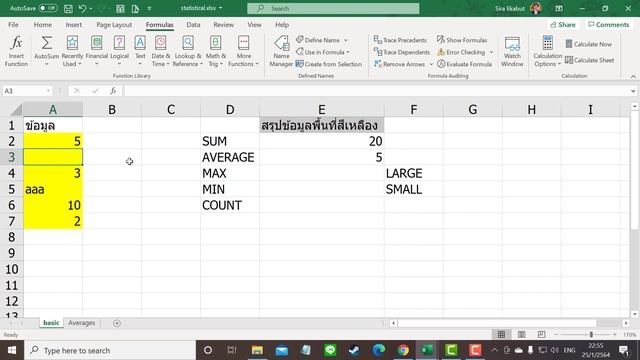640x360 pixels.
Task: Click the AutoSum sigma icon
Action: pos(47,43)
